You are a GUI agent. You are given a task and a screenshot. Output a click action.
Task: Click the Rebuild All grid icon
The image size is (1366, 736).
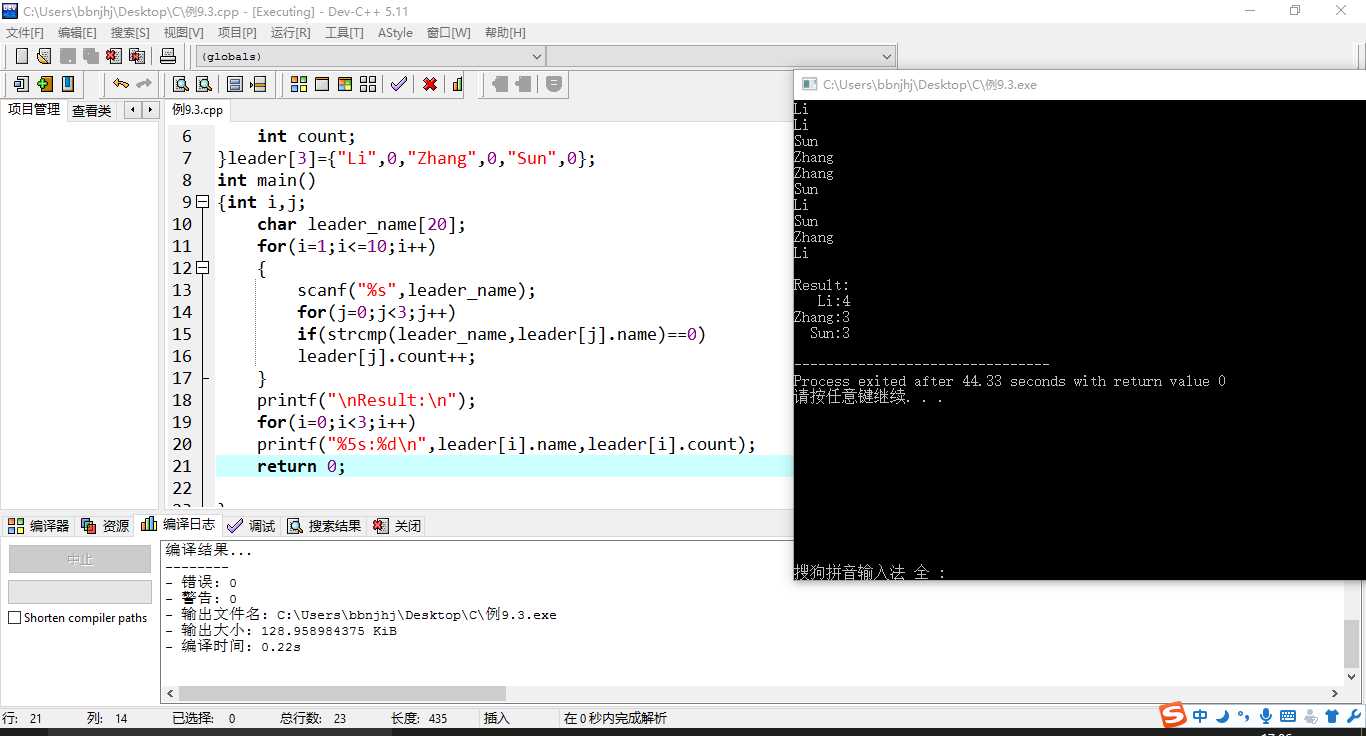pos(368,84)
